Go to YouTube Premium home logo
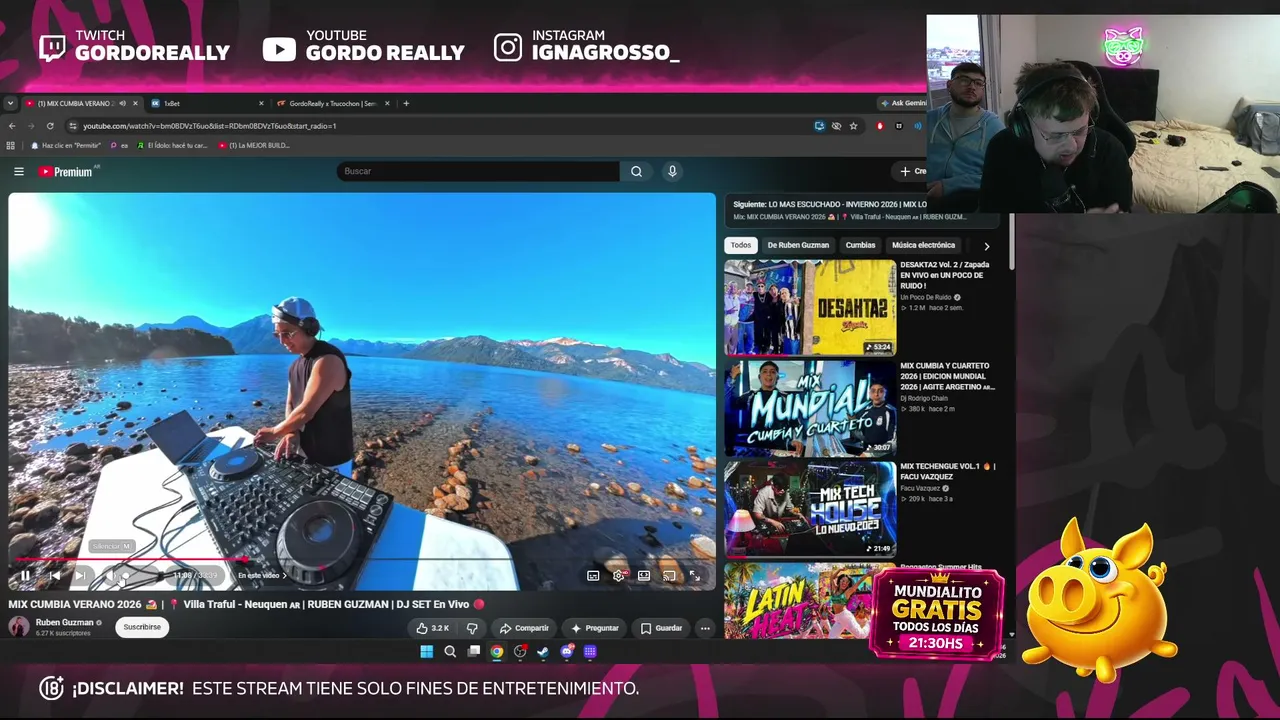Image resolution: width=1280 pixels, height=720 pixels. point(66,172)
